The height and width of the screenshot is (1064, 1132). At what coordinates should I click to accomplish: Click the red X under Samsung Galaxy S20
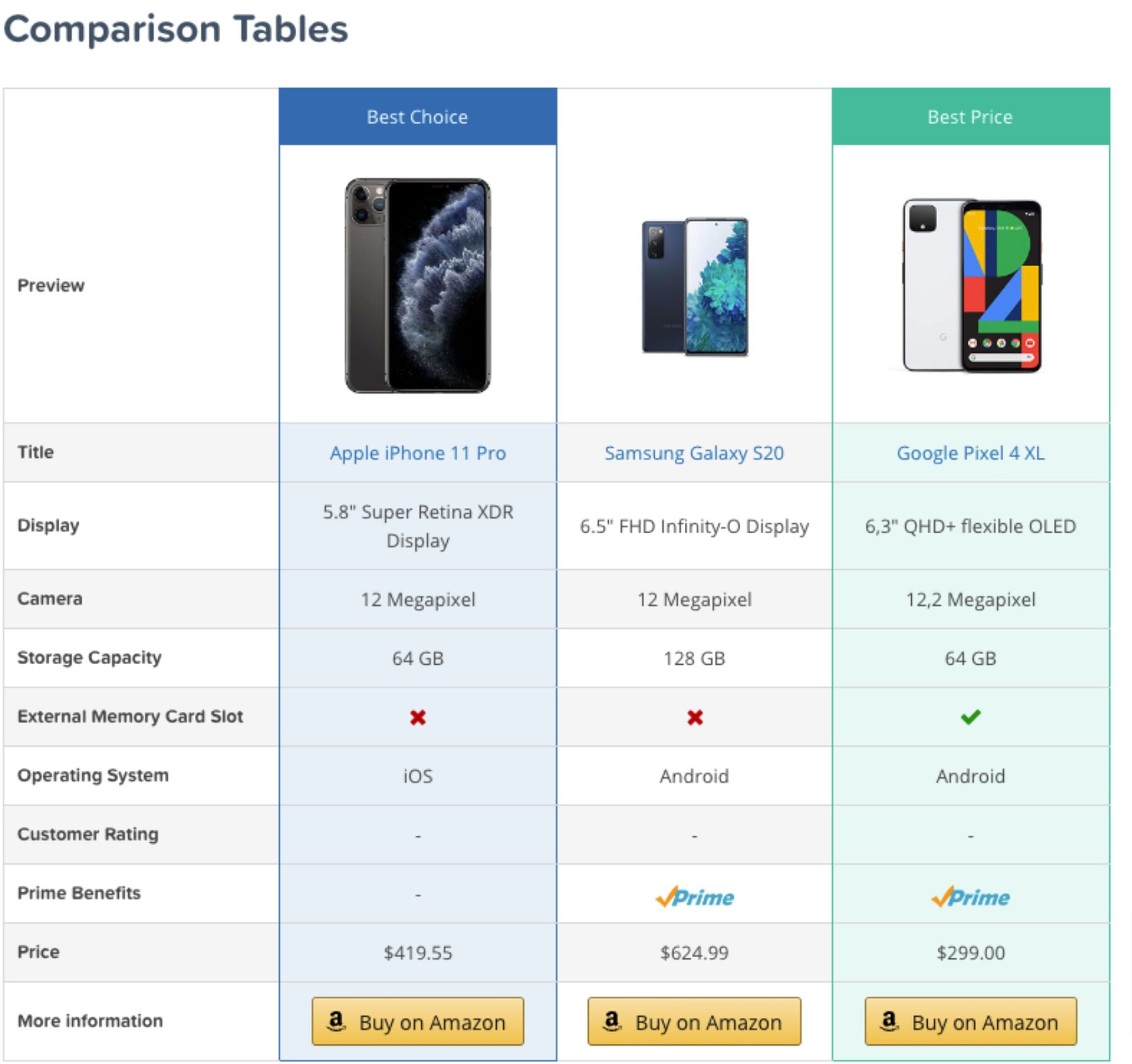tap(694, 717)
